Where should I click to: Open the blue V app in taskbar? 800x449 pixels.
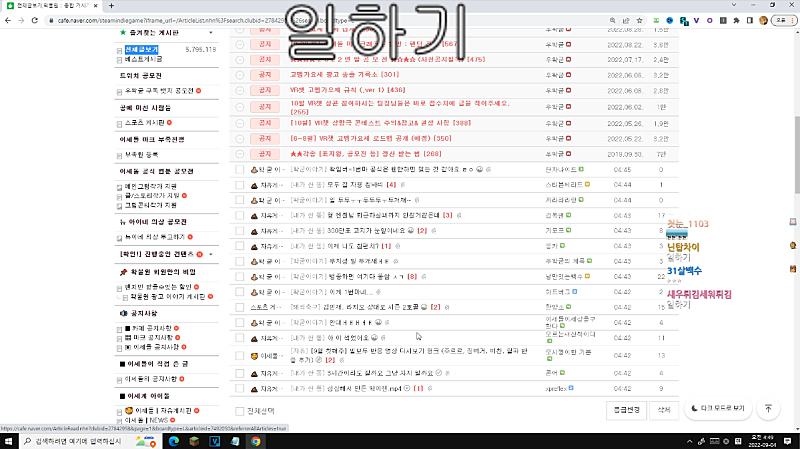[x=214, y=441]
